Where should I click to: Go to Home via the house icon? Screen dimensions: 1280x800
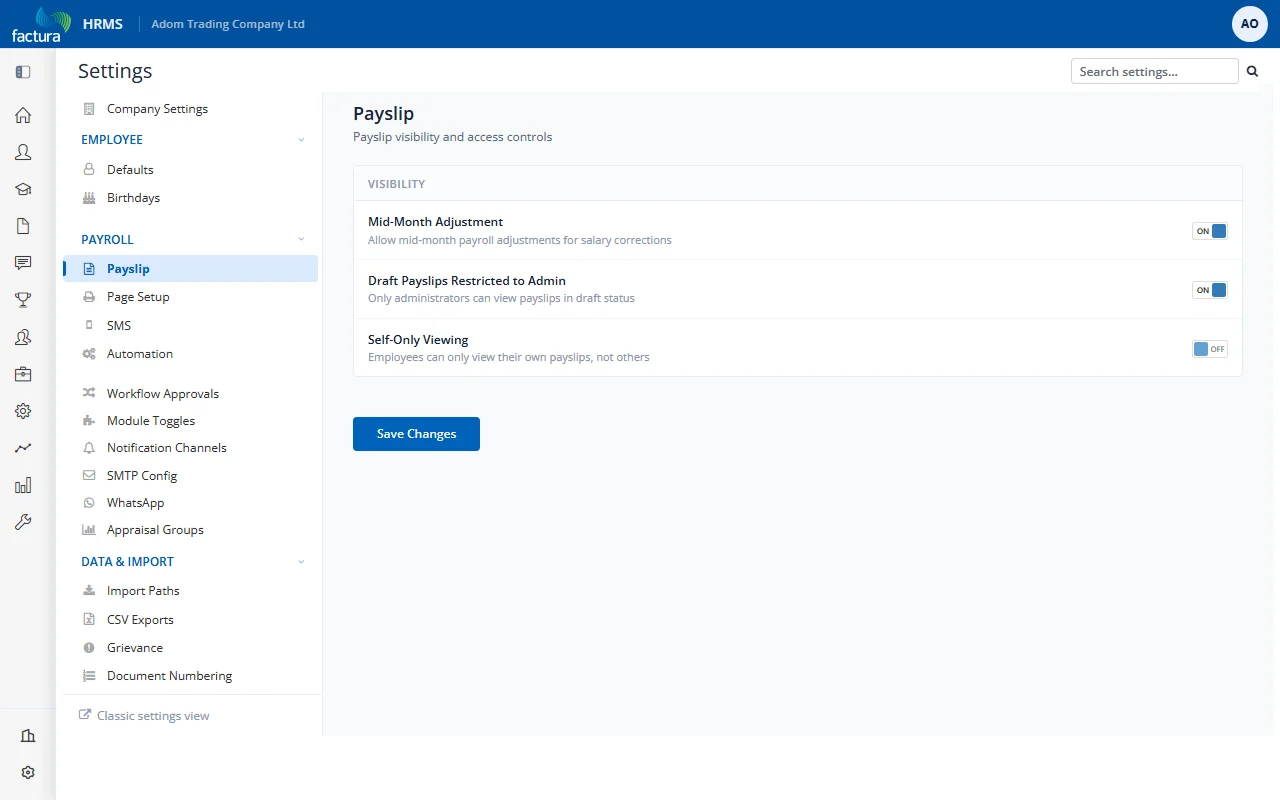coord(23,115)
